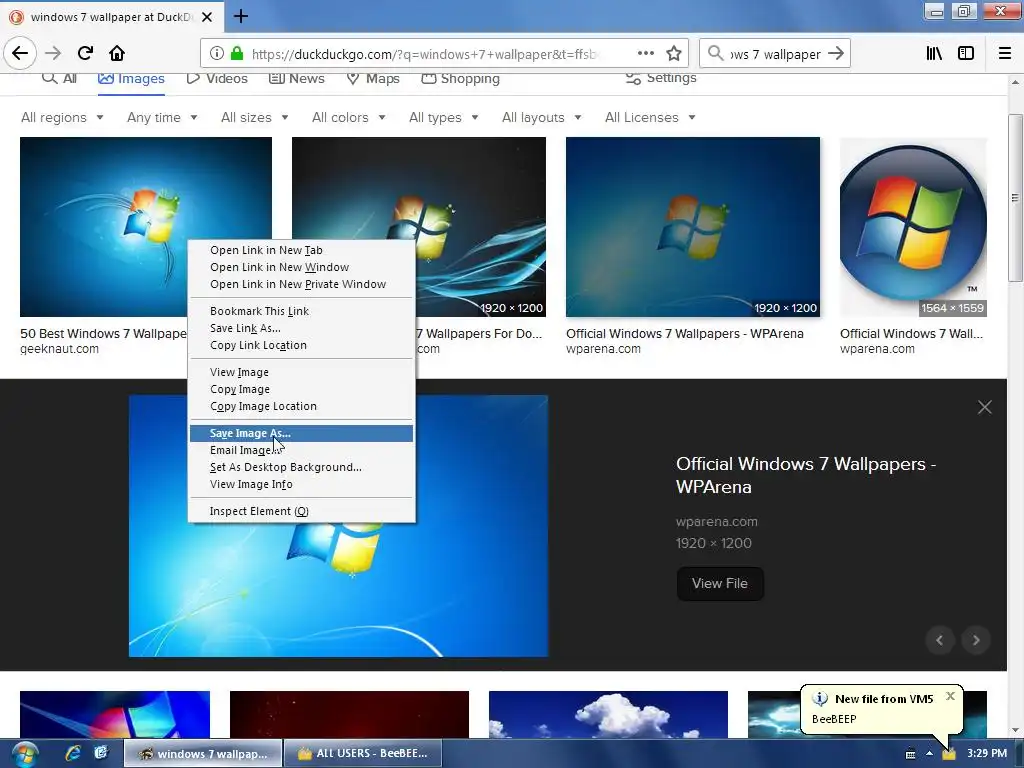Open the Windows Start orb
The height and width of the screenshot is (768, 1024).
pos(24,754)
